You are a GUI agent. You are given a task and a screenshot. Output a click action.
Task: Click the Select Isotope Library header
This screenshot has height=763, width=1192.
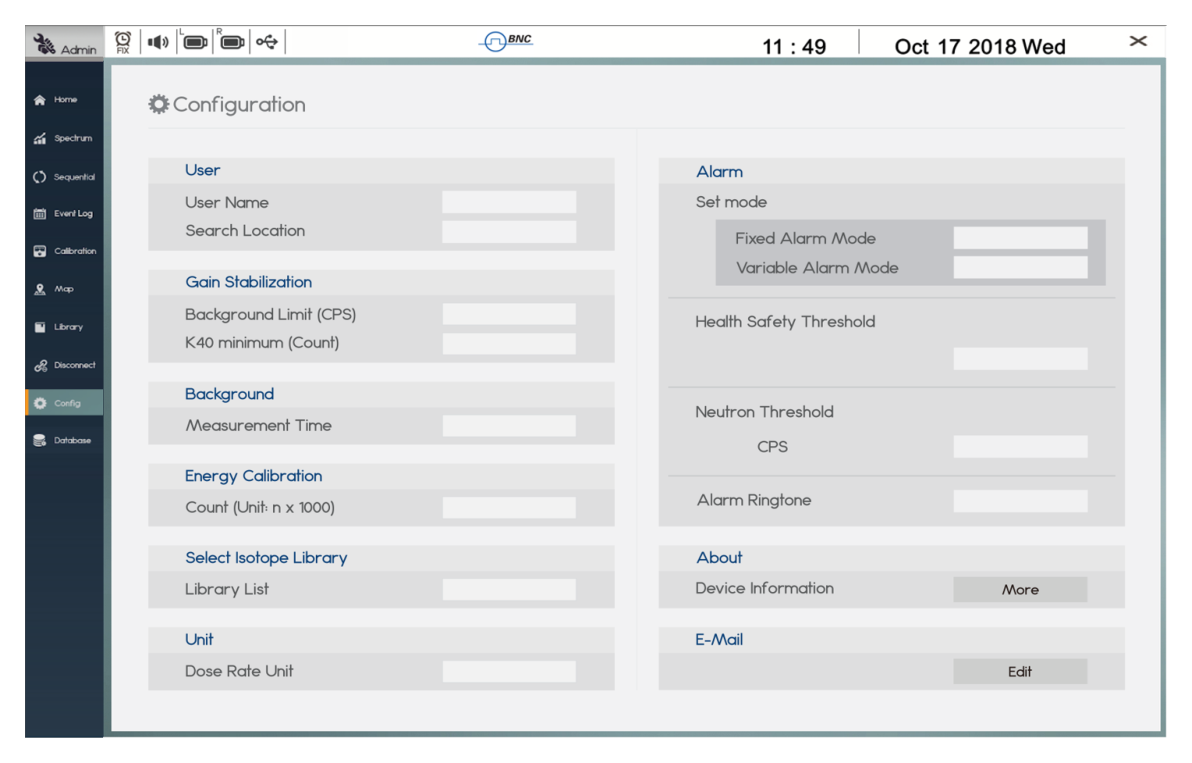pyautogui.click(x=266, y=558)
